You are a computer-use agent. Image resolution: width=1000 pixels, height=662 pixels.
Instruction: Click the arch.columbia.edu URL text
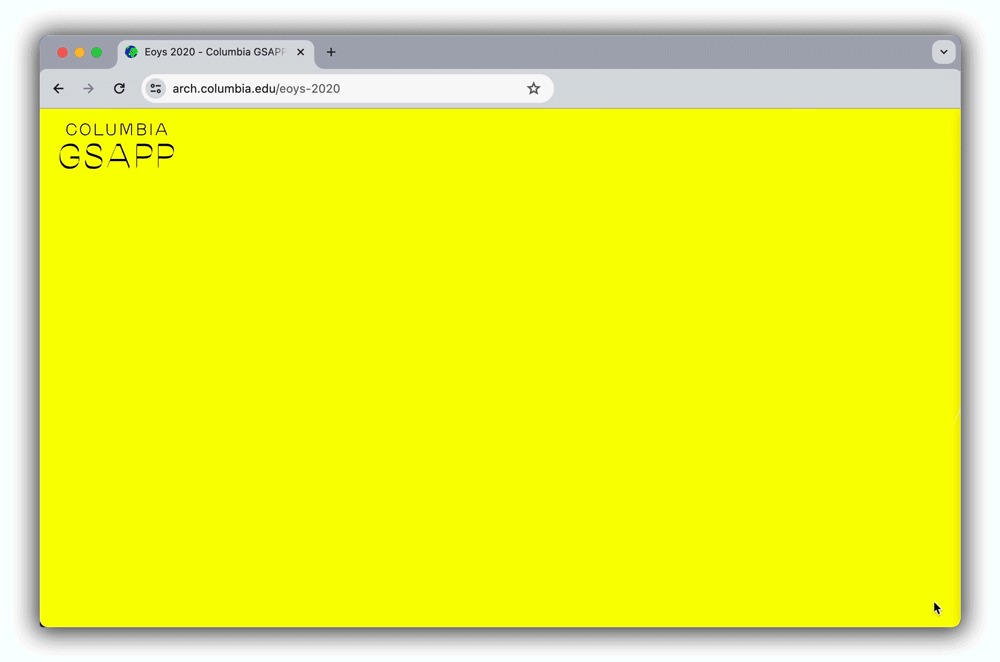pyautogui.click(x=256, y=89)
